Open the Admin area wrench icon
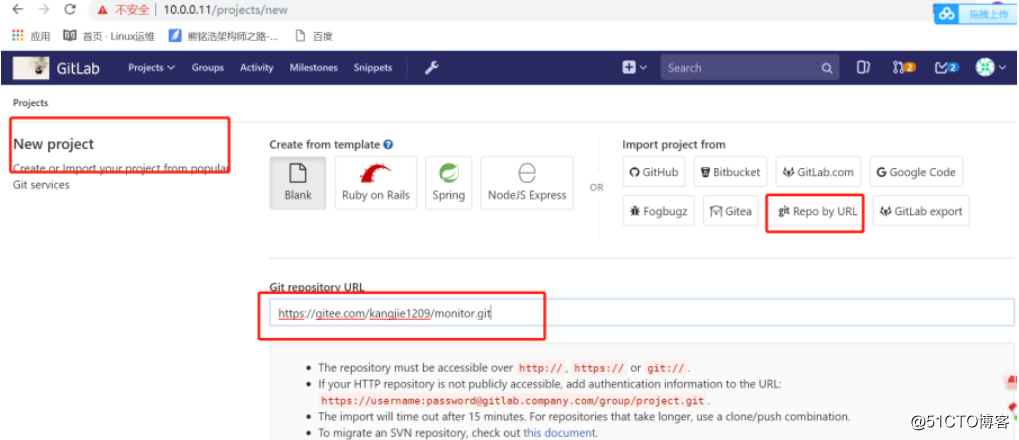 (x=432, y=68)
